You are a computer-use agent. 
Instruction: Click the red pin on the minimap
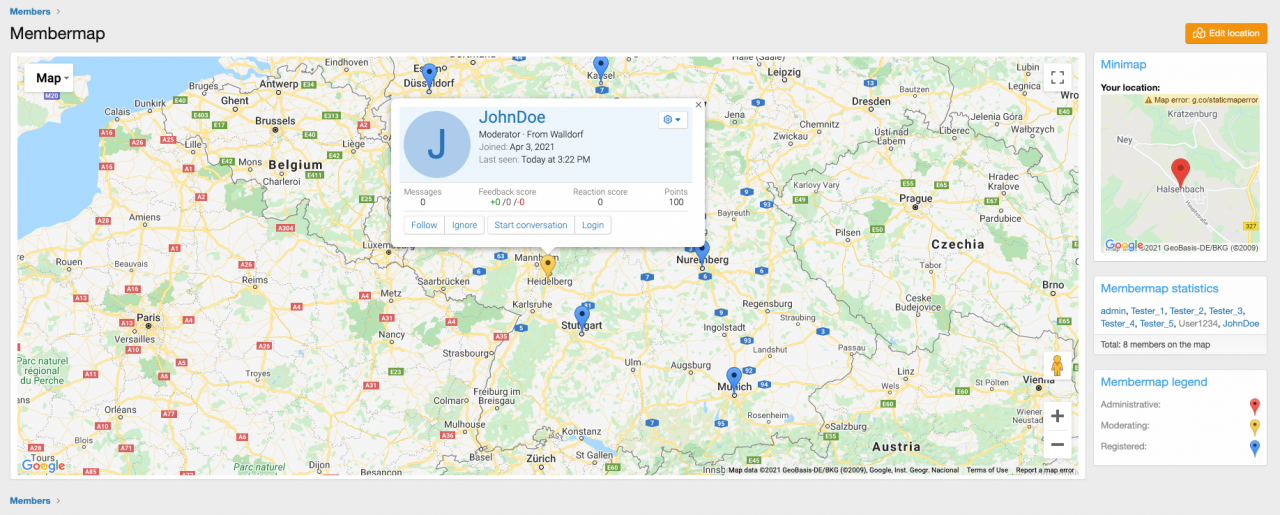[x=1180, y=170]
